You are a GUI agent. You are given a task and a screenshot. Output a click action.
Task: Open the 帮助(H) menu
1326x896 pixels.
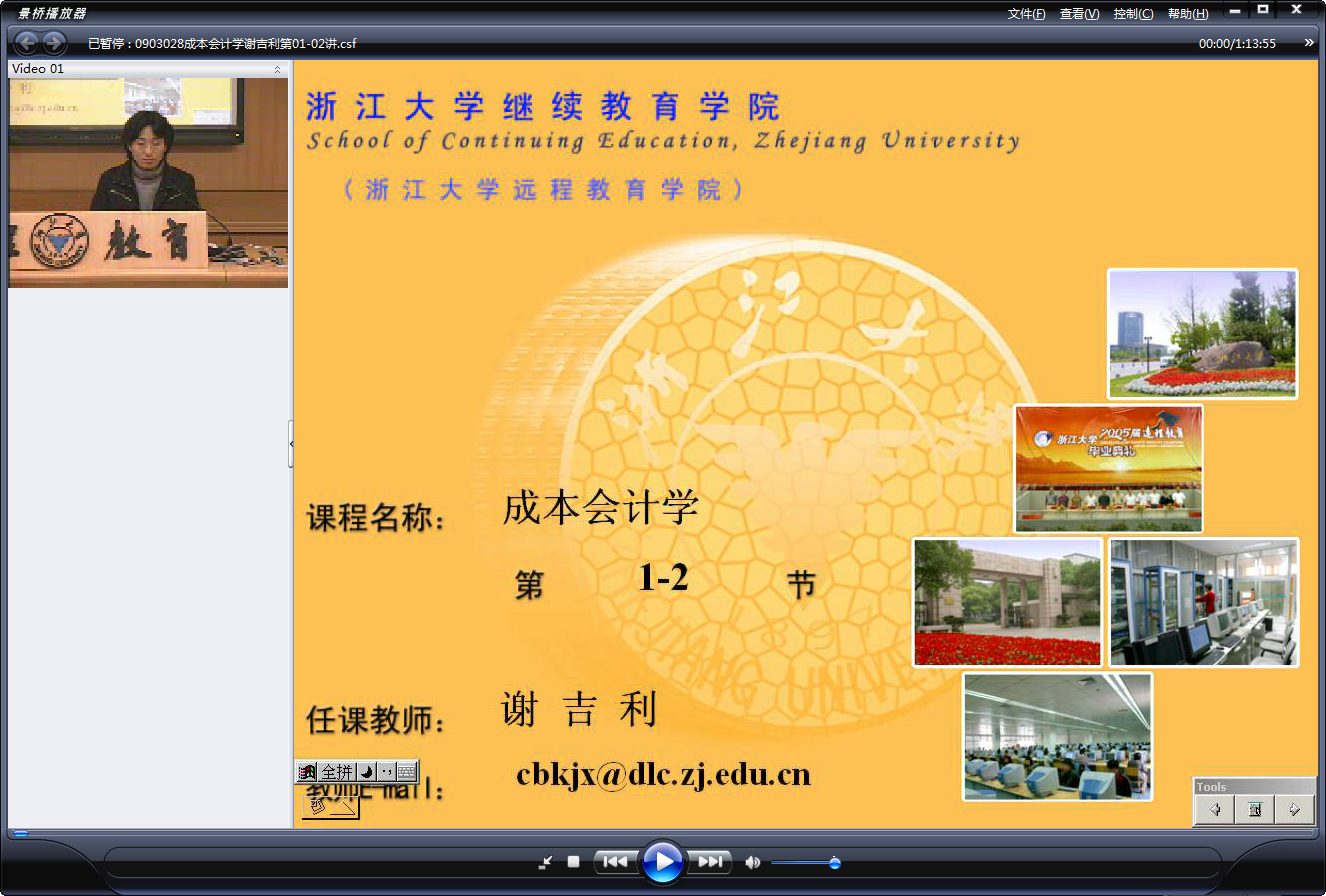coord(1188,14)
